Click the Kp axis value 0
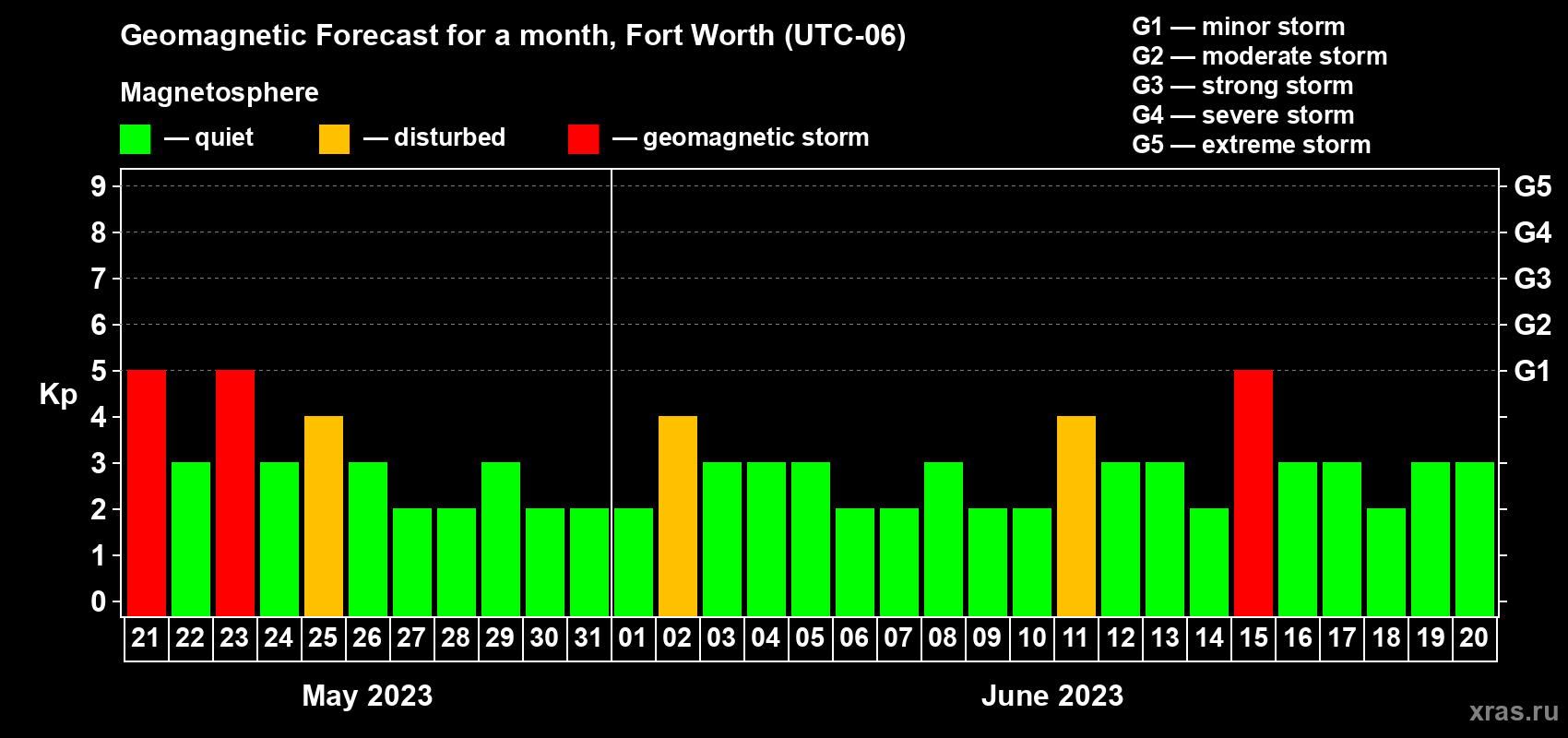1568x738 pixels. [x=99, y=601]
